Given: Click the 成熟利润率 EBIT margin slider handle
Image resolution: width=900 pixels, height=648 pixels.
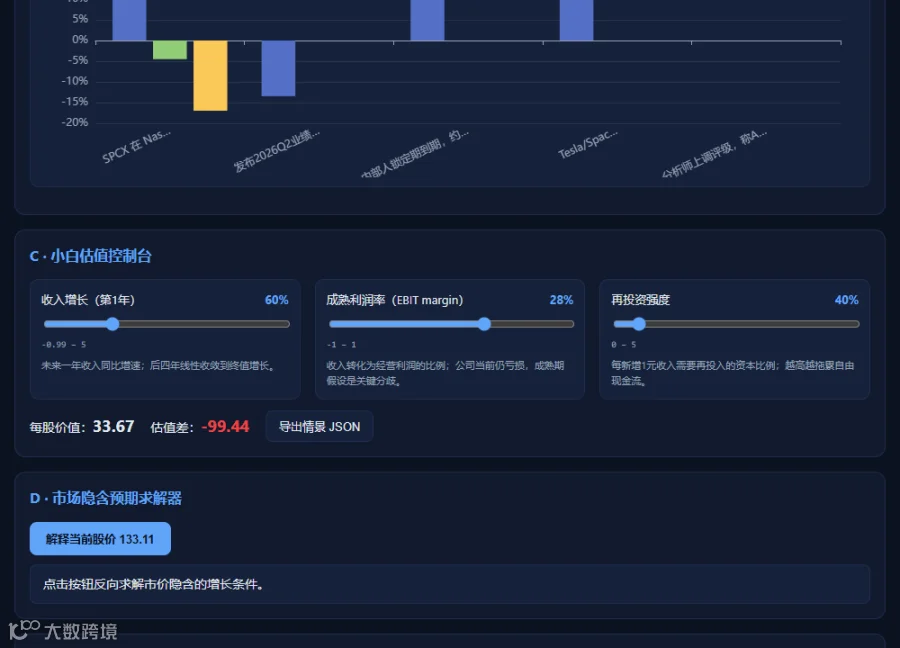Looking at the screenshot, I should click(x=484, y=324).
